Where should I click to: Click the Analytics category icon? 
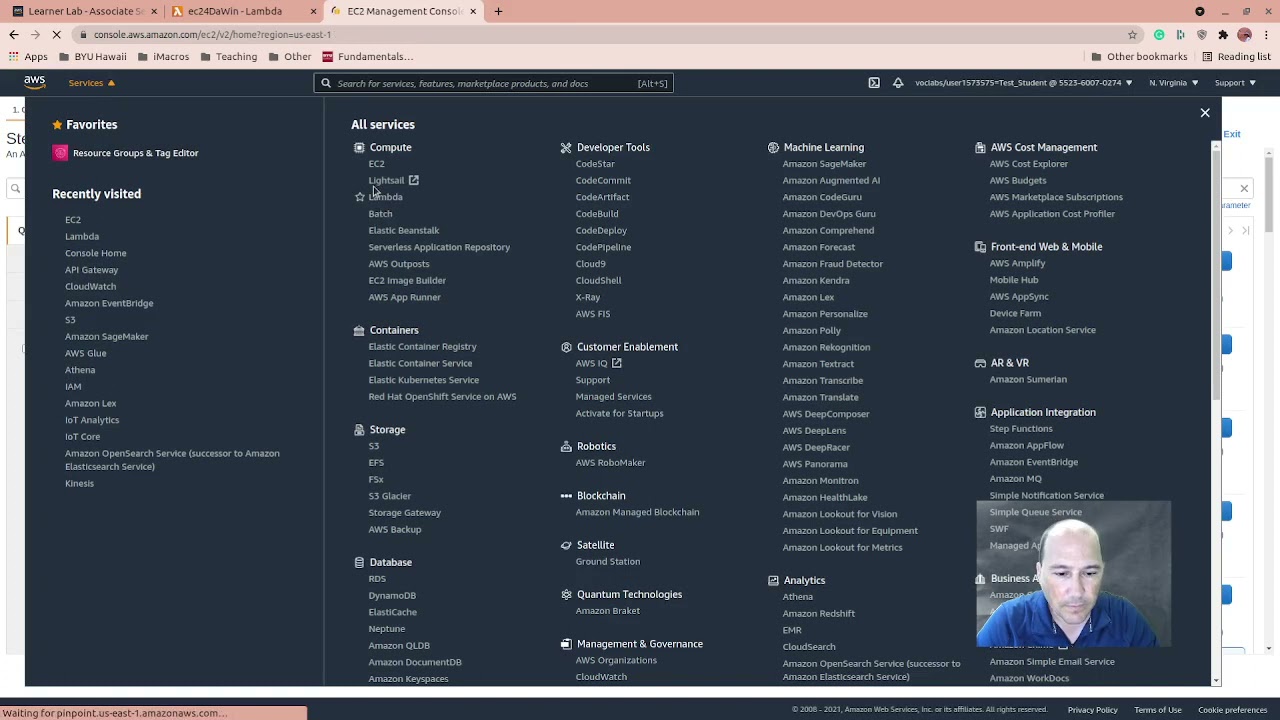pyautogui.click(x=773, y=581)
